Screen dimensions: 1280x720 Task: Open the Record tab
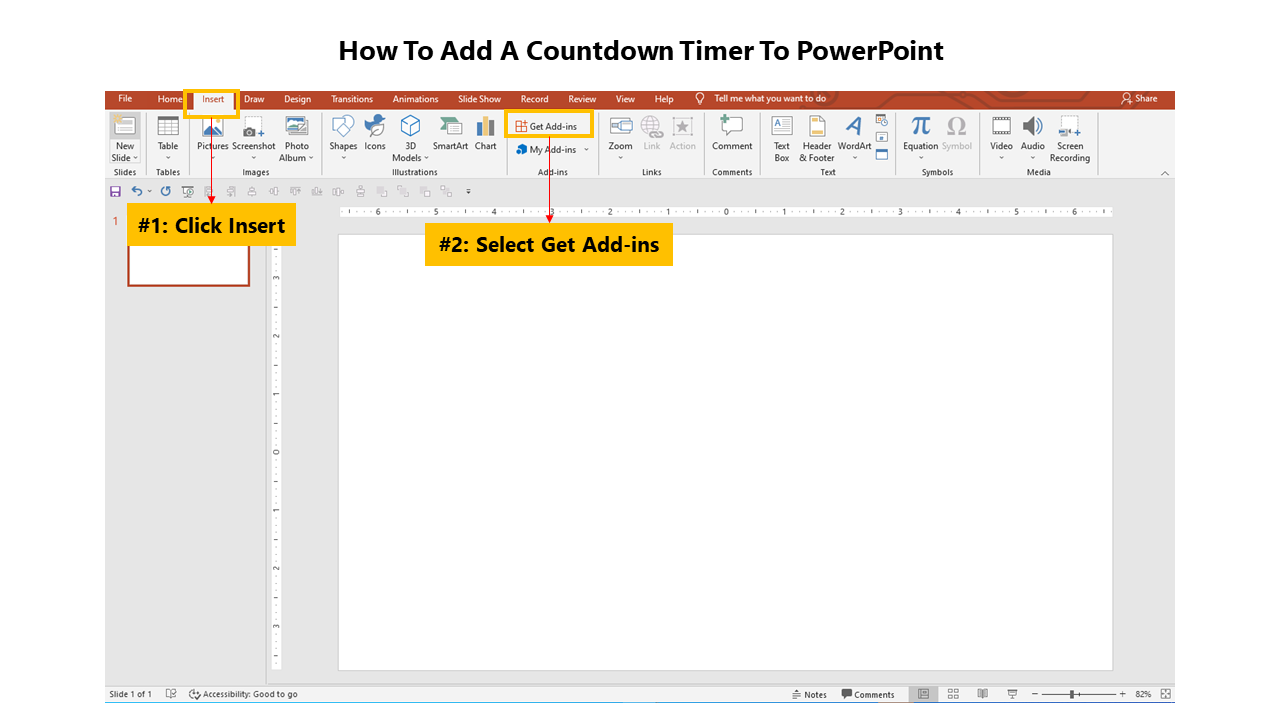(x=534, y=99)
